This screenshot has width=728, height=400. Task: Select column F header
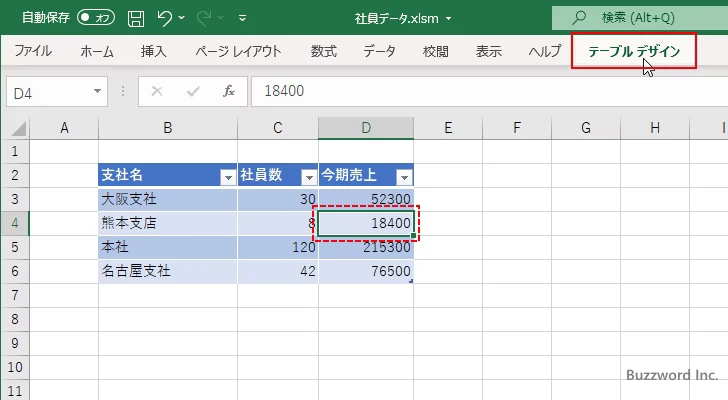point(517,128)
